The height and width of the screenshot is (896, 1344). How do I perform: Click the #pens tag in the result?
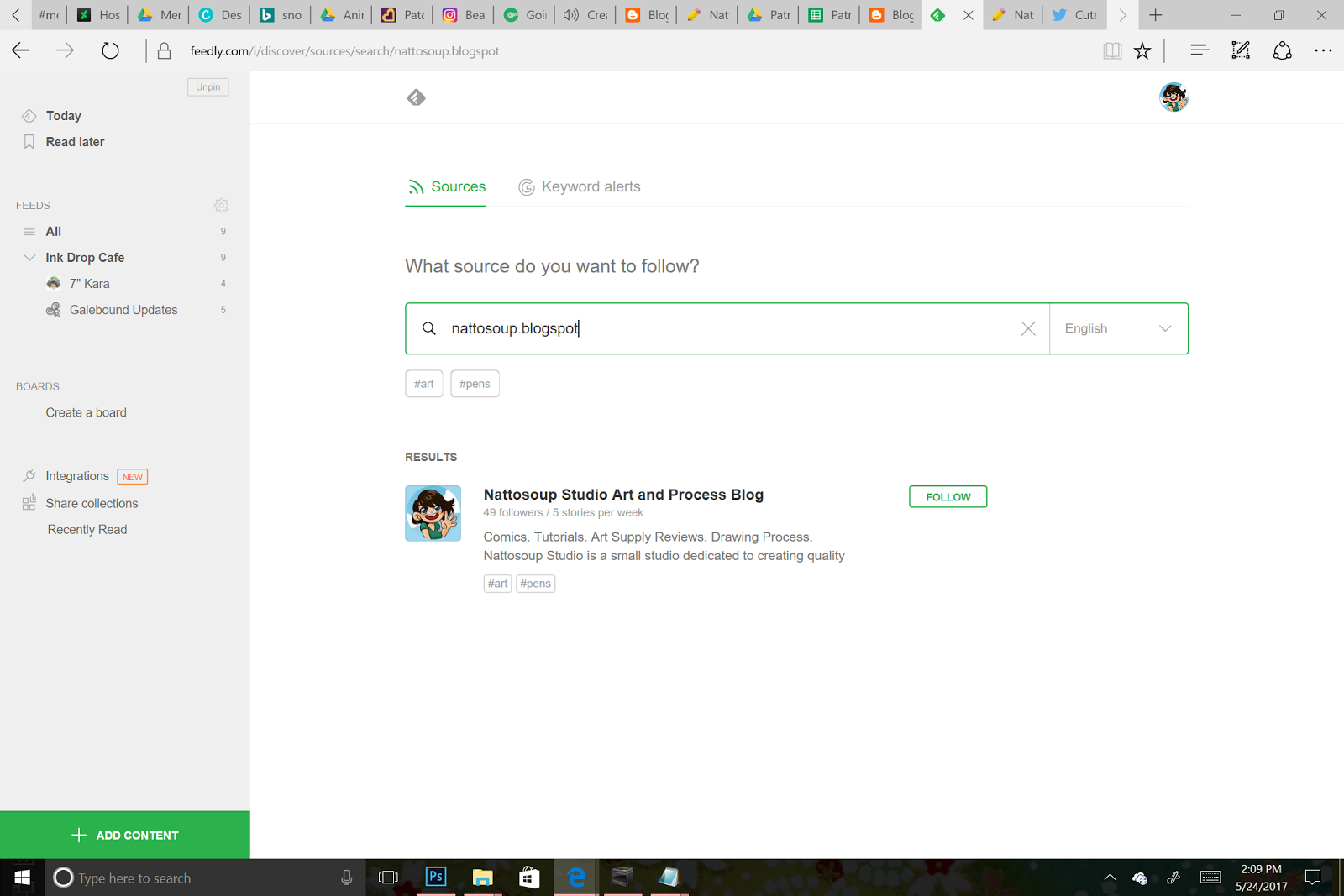(536, 584)
